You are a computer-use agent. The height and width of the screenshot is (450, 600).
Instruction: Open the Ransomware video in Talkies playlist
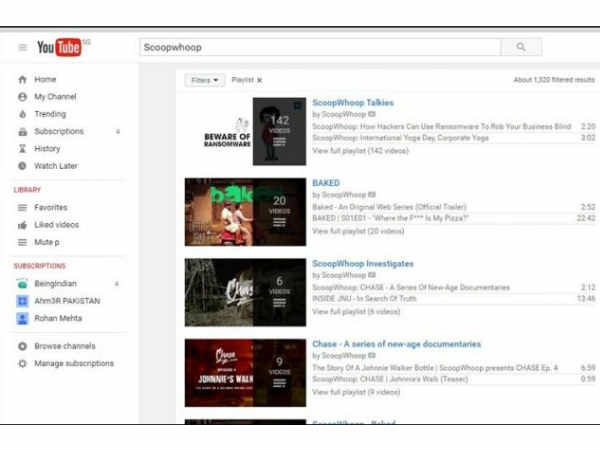click(x=442, y=127)
